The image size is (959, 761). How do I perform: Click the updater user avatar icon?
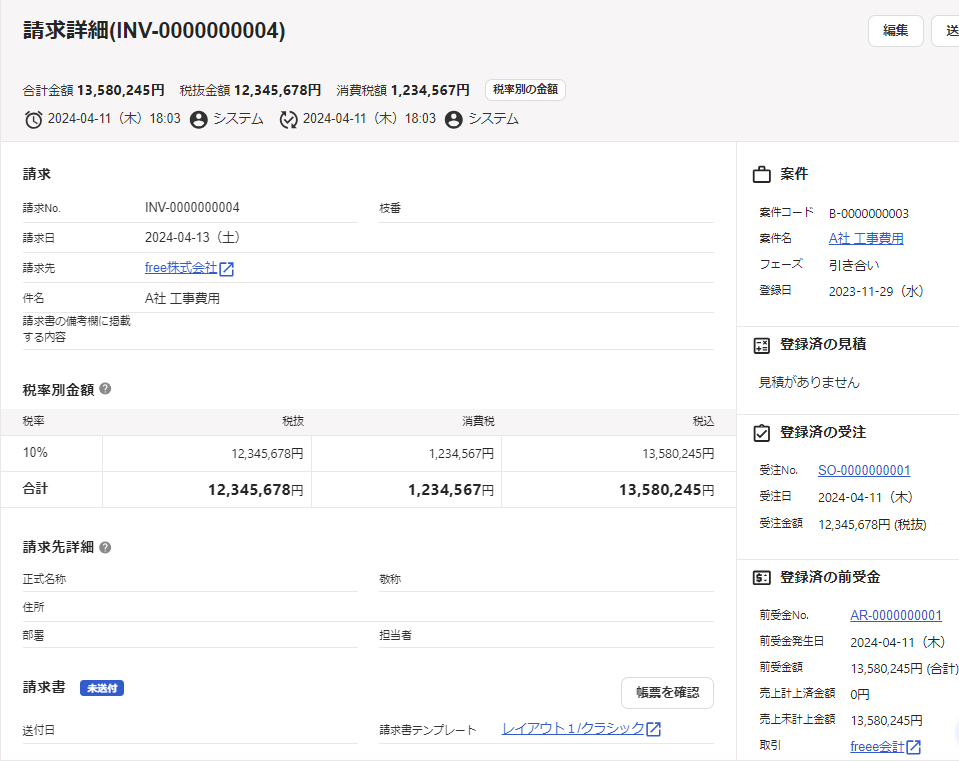pos(453,119)
